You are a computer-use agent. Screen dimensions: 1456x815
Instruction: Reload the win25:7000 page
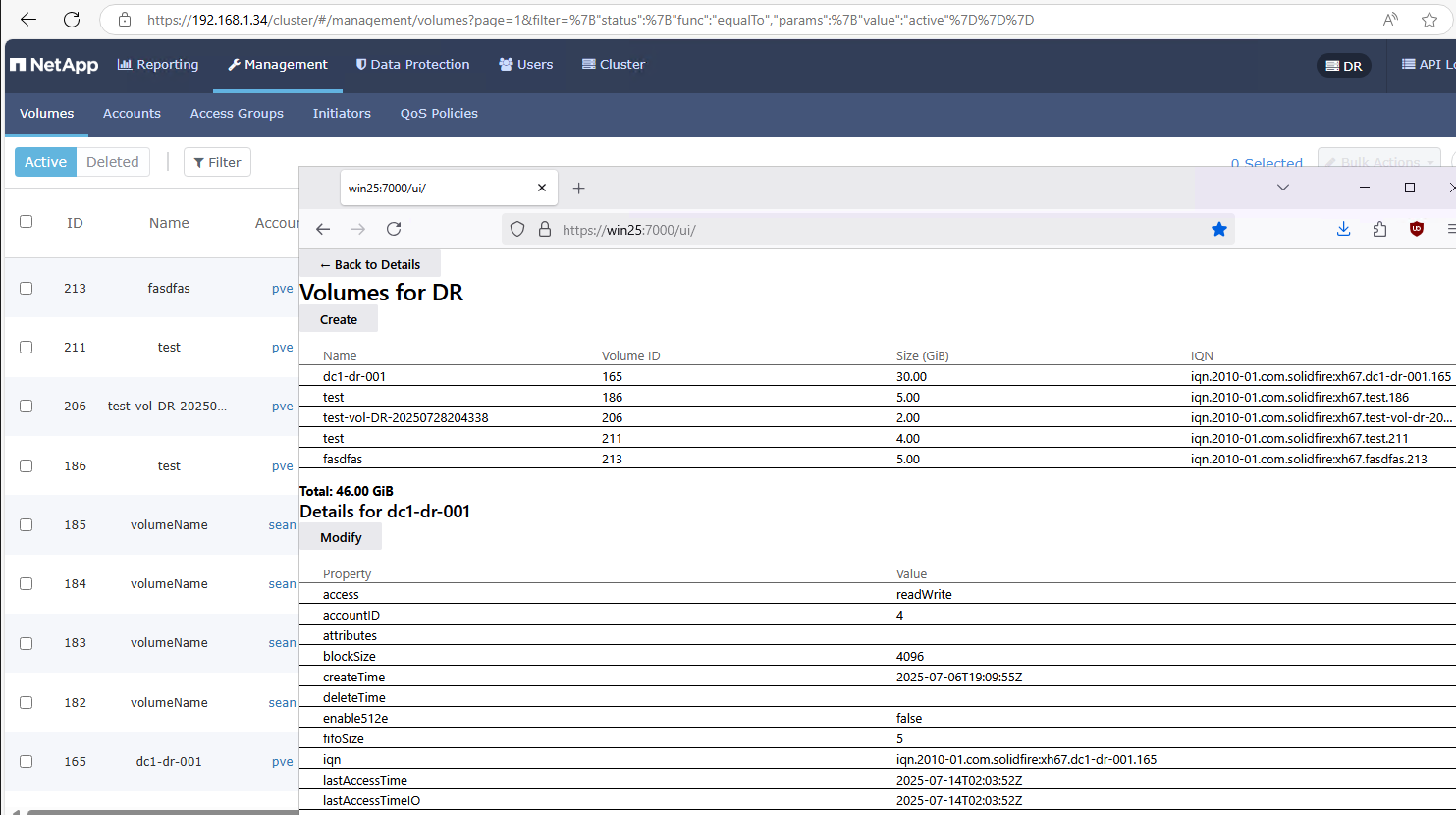pos(394,229)
